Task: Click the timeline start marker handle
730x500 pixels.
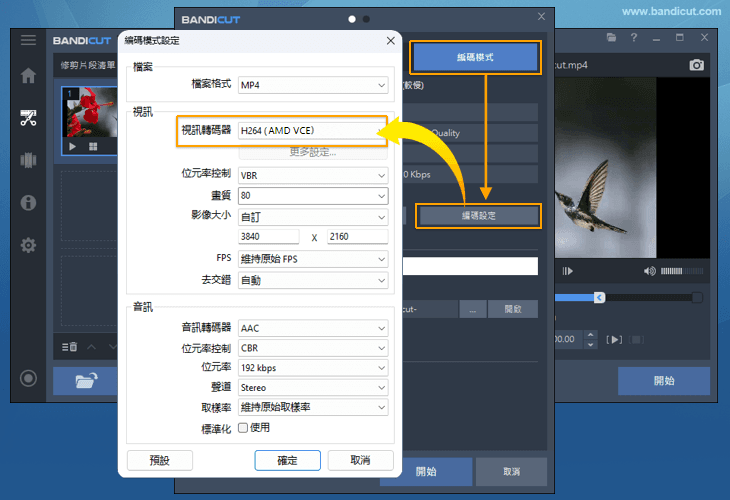Action: click(x=600, y=297)
